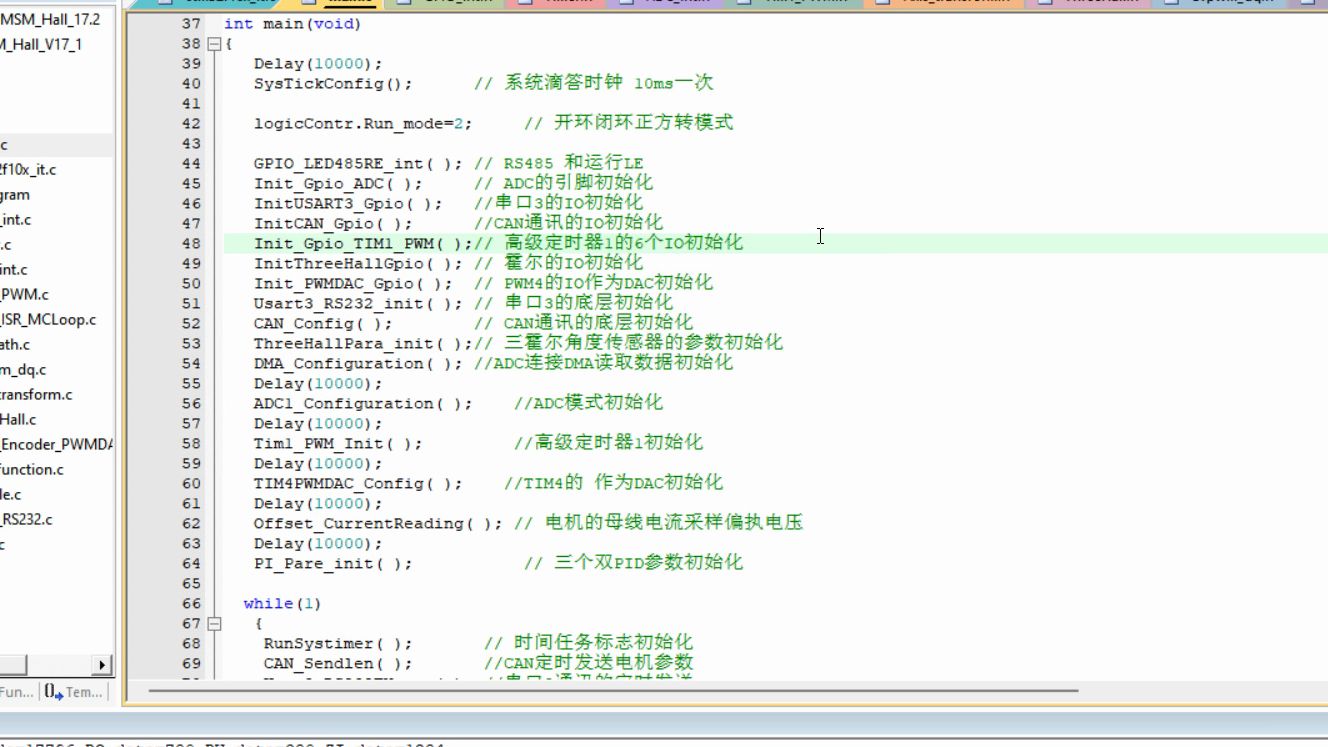Collapse the main function fold at line 38

point(213,44)
